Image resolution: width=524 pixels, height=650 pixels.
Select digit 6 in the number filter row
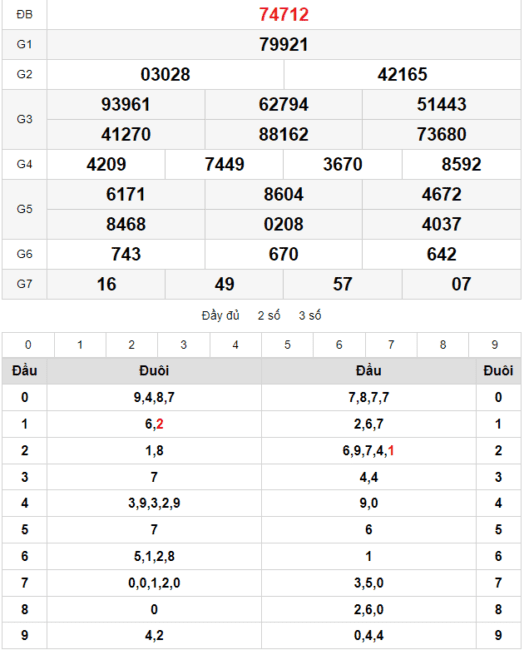339,345
